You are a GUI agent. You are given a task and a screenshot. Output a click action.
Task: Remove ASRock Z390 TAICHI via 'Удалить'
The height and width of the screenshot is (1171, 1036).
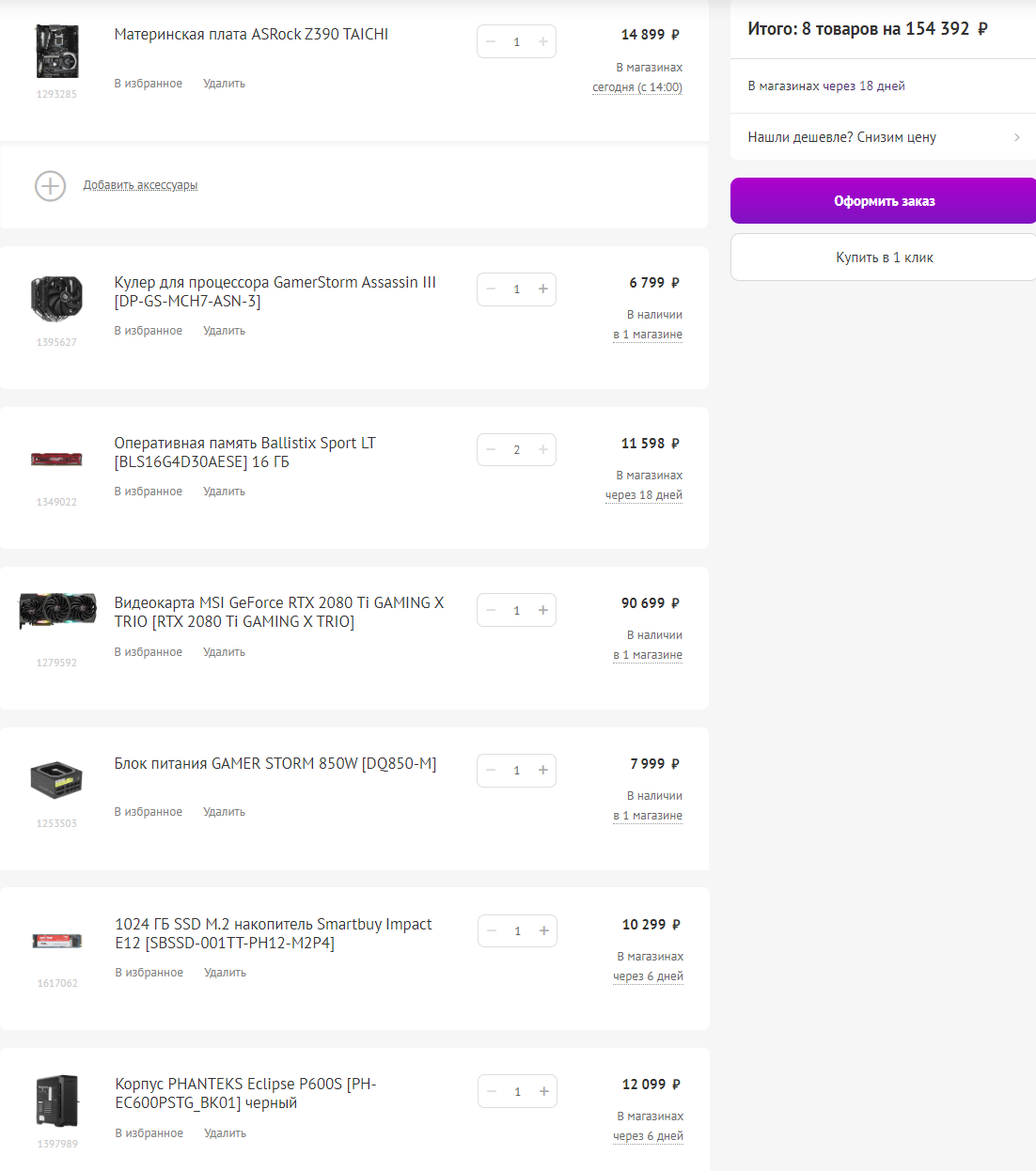[x=224, y=84]
